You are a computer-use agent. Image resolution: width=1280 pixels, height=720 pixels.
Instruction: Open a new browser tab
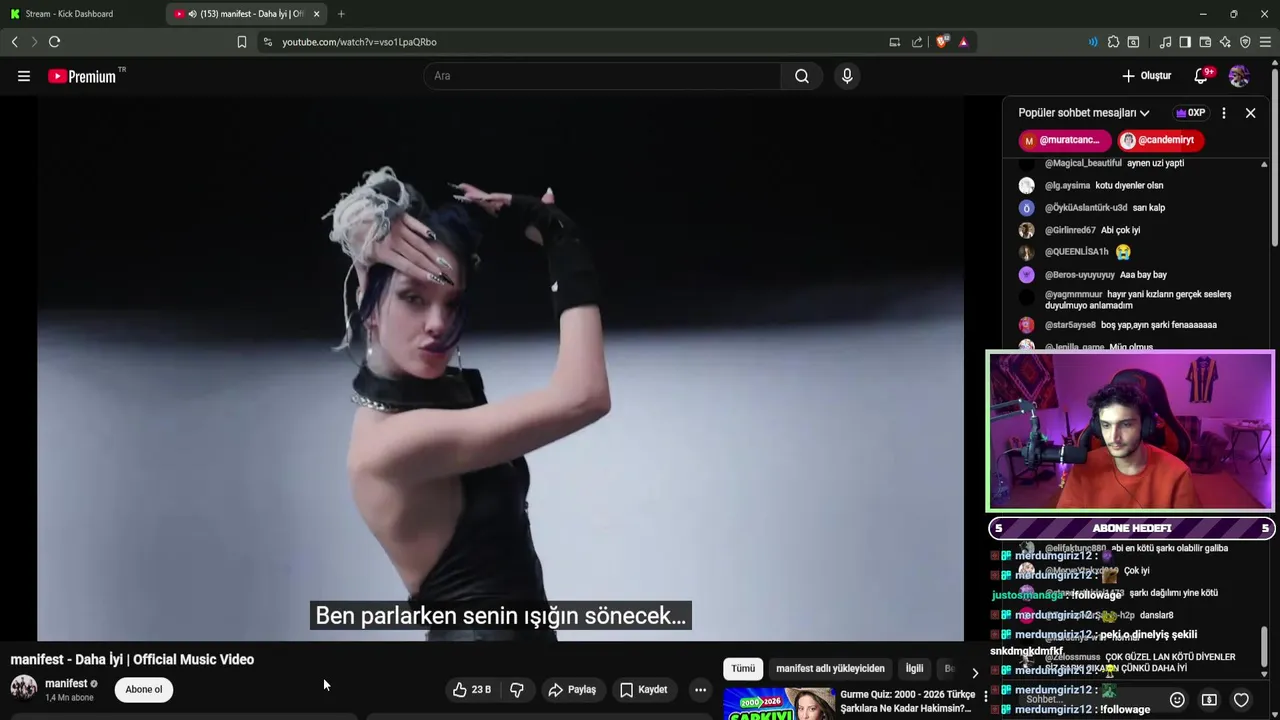(341, 14)
